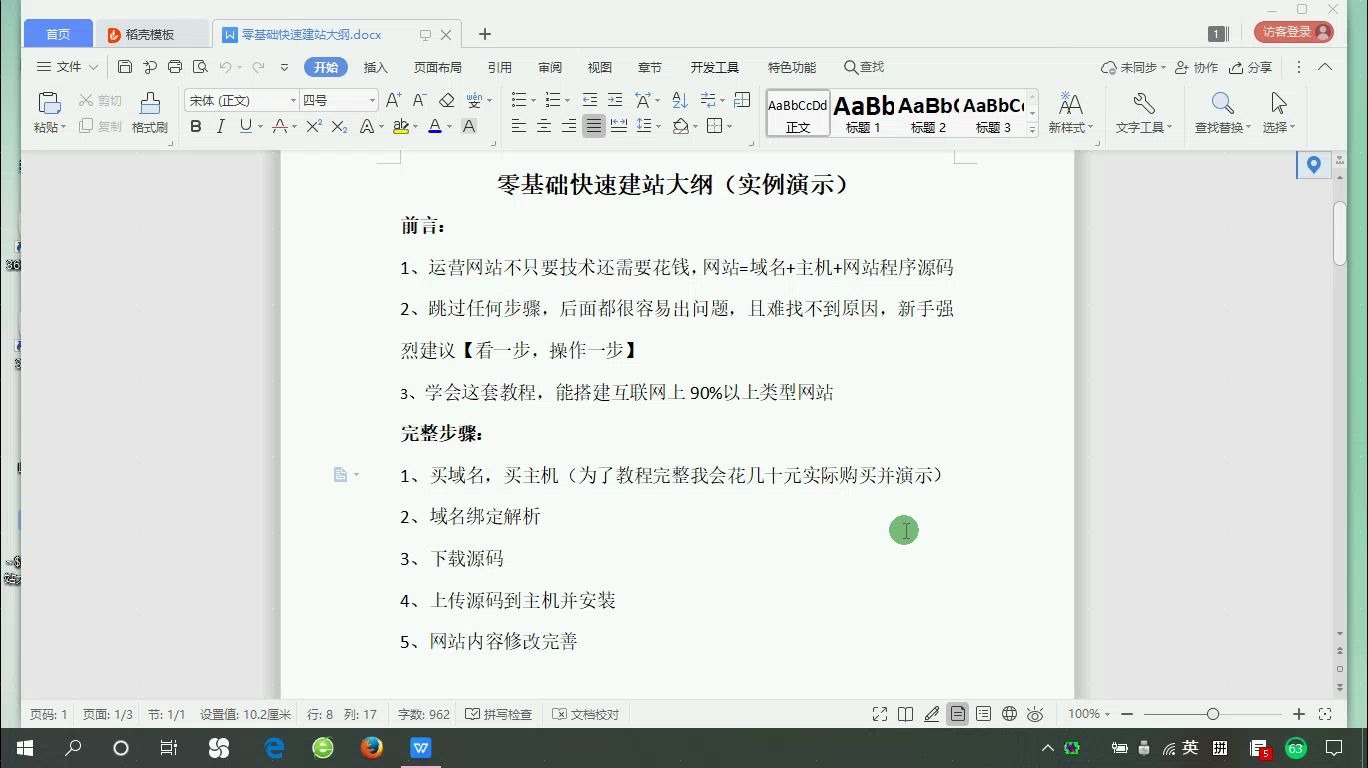Click the highlight color (ab) icon
1368x768 pixels.
[399, 126]
